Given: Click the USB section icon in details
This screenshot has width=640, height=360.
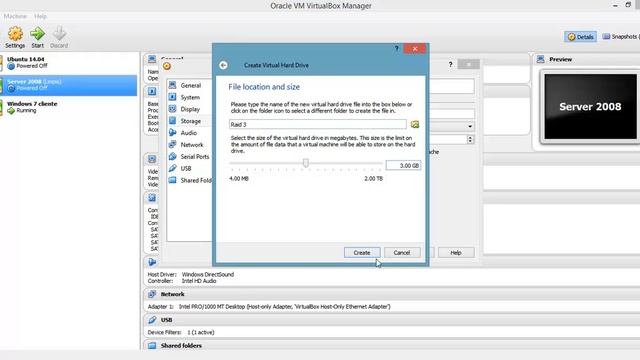Looking at the screenshot, I should click(152, 320).
